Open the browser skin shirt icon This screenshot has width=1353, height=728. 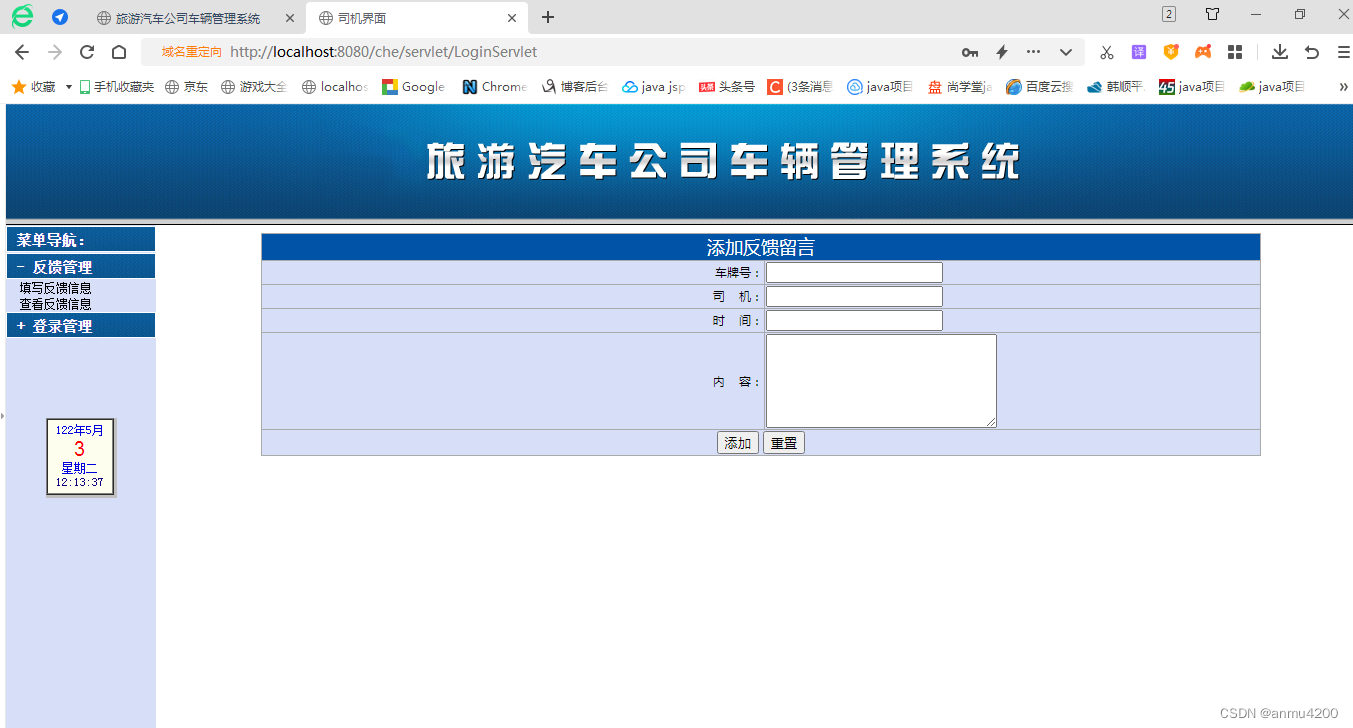[1212, 14]
